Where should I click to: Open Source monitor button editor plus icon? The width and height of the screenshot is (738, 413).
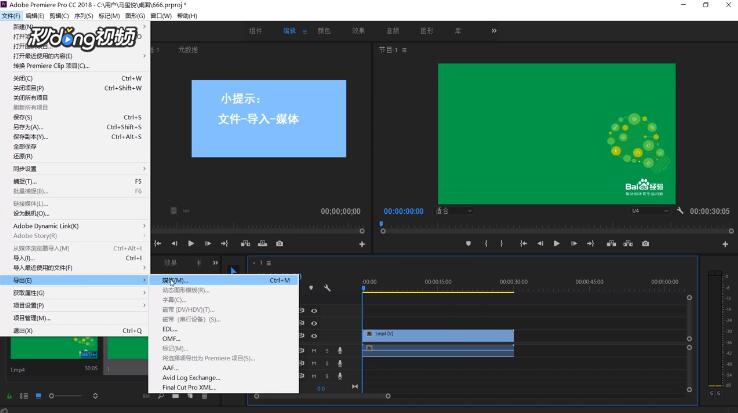(x=362, y=244)
